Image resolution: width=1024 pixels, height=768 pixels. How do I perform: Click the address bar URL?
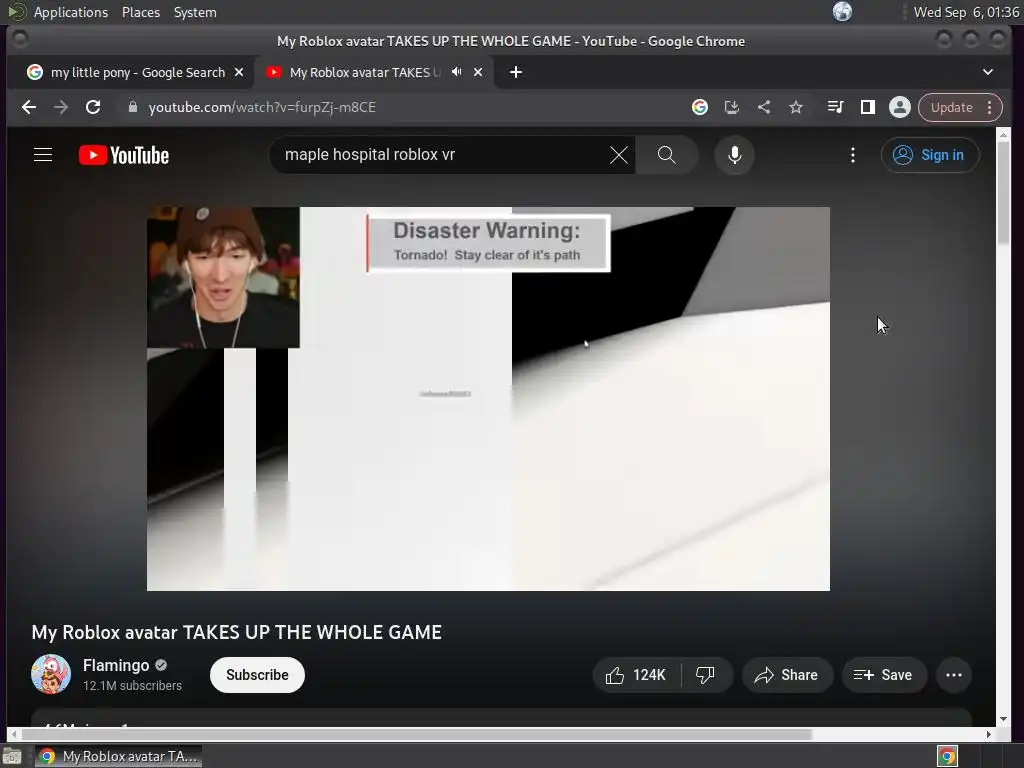click(x=262, y=107)
